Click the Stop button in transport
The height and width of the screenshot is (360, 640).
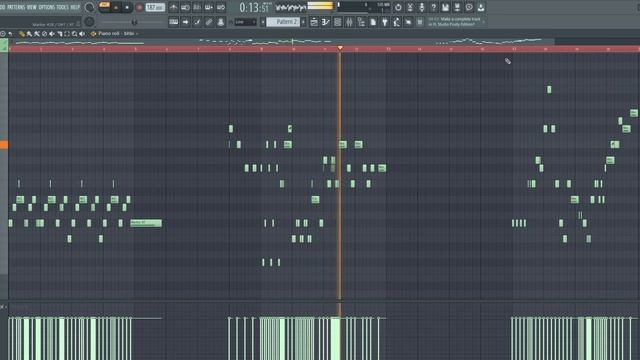point(127,7)
